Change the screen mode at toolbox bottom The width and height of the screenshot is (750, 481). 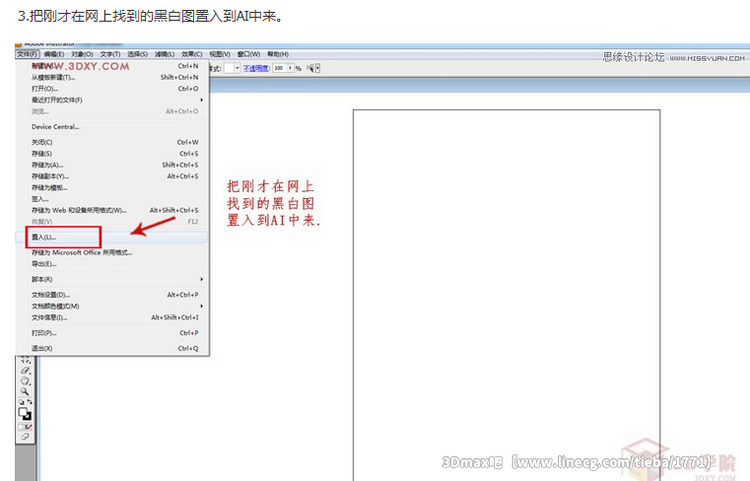tap(25, 437)
